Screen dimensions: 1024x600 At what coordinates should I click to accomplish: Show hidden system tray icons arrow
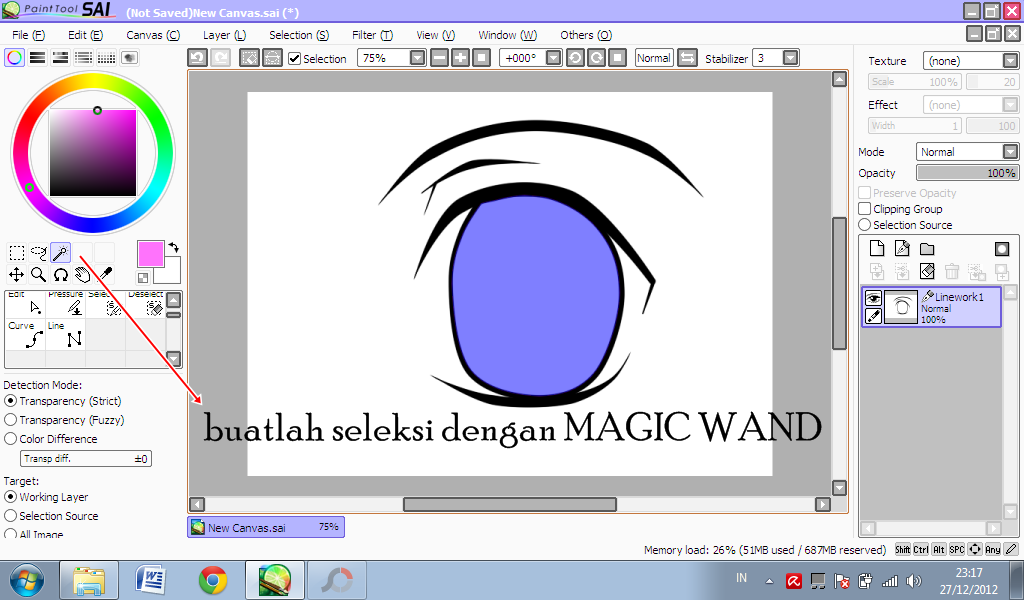(769, 580)
